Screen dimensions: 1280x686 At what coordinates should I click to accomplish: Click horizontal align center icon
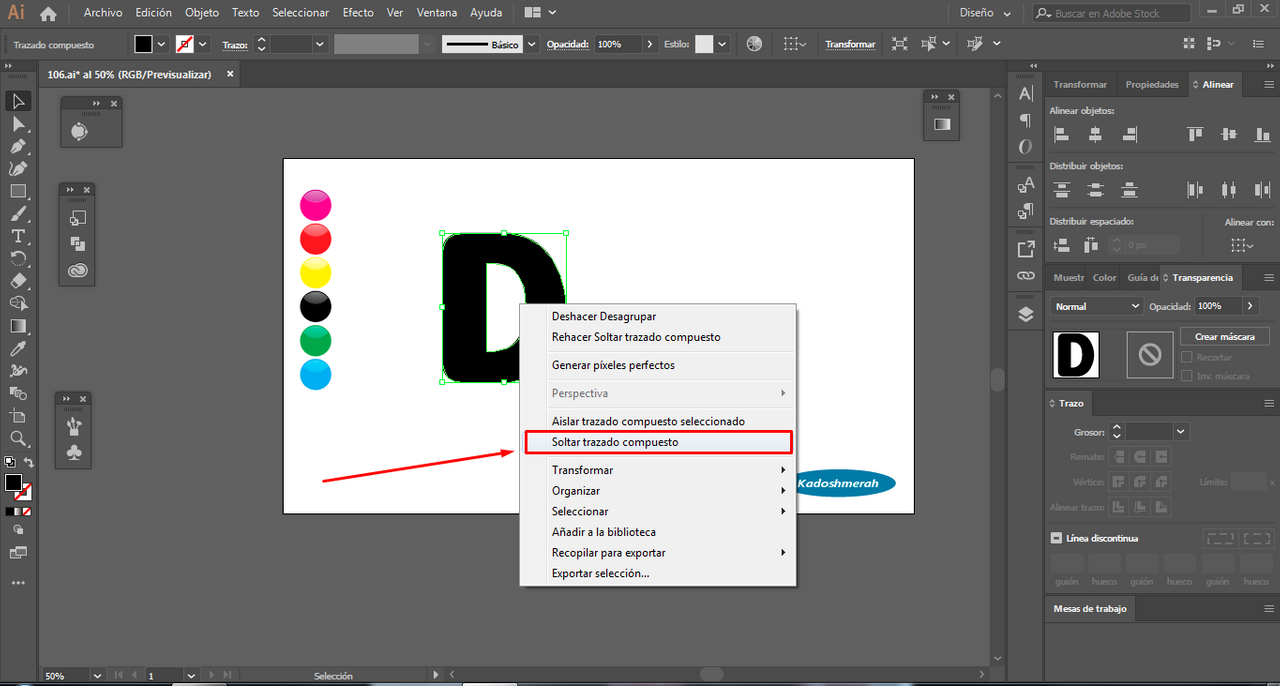pos(1096,134)
